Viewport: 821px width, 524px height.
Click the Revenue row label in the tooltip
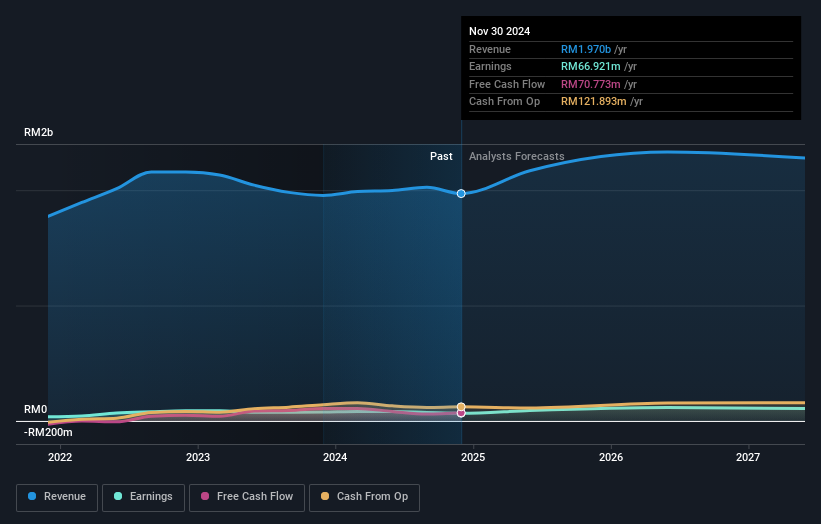tap(490, 49)
